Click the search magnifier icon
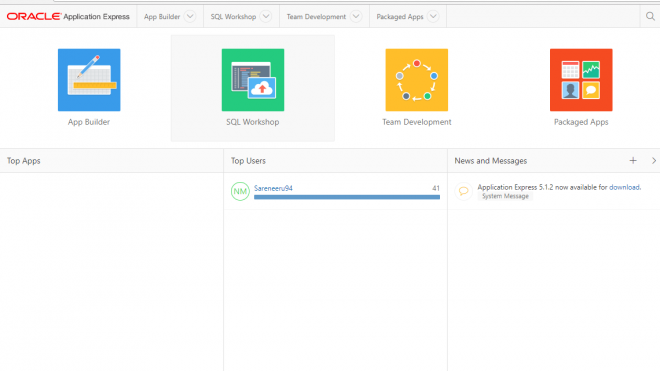This screenshot has height=371, width=660. (650, 16)
